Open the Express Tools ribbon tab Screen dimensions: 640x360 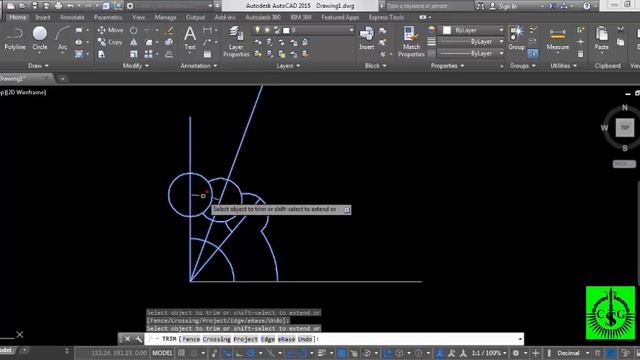[x=386, y=18]
